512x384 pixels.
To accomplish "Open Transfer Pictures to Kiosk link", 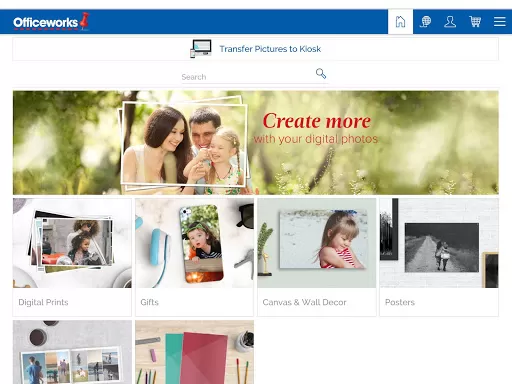I will [x=270, y=49].
